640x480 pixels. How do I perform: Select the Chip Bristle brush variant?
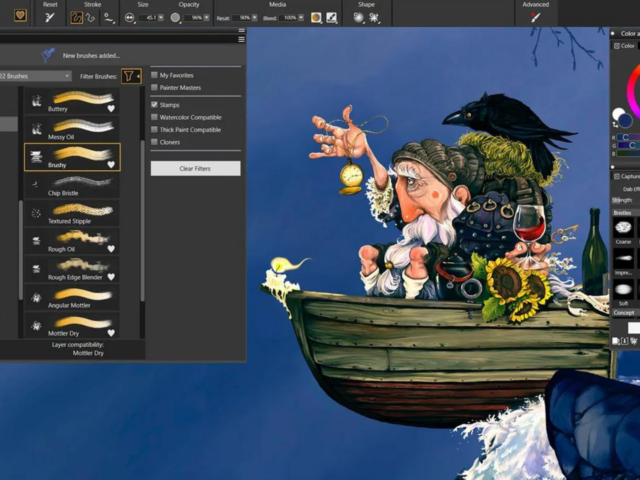coord(72,184)
